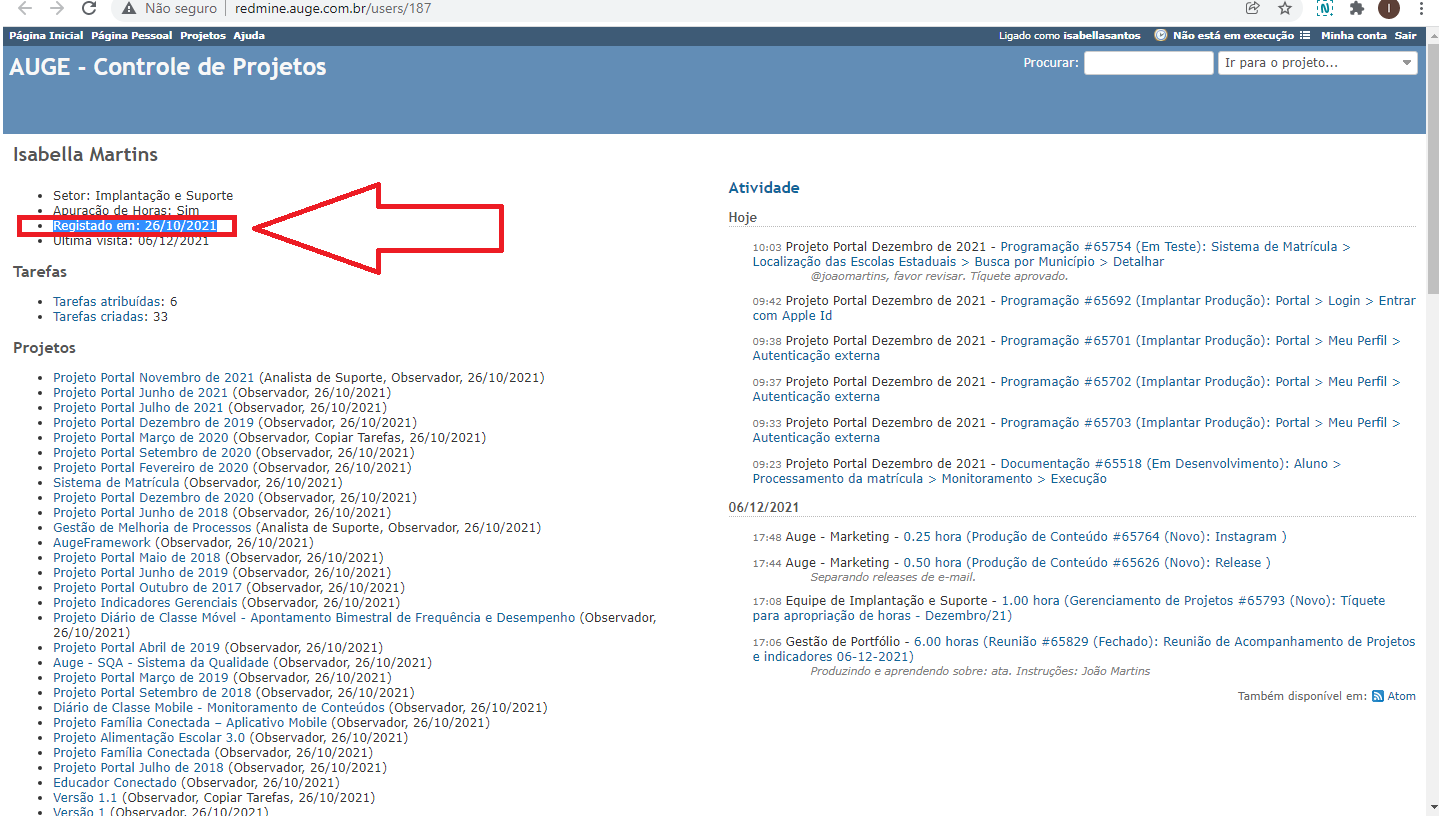
Task: Reload the page with the refresh icon
Action: 89,9
